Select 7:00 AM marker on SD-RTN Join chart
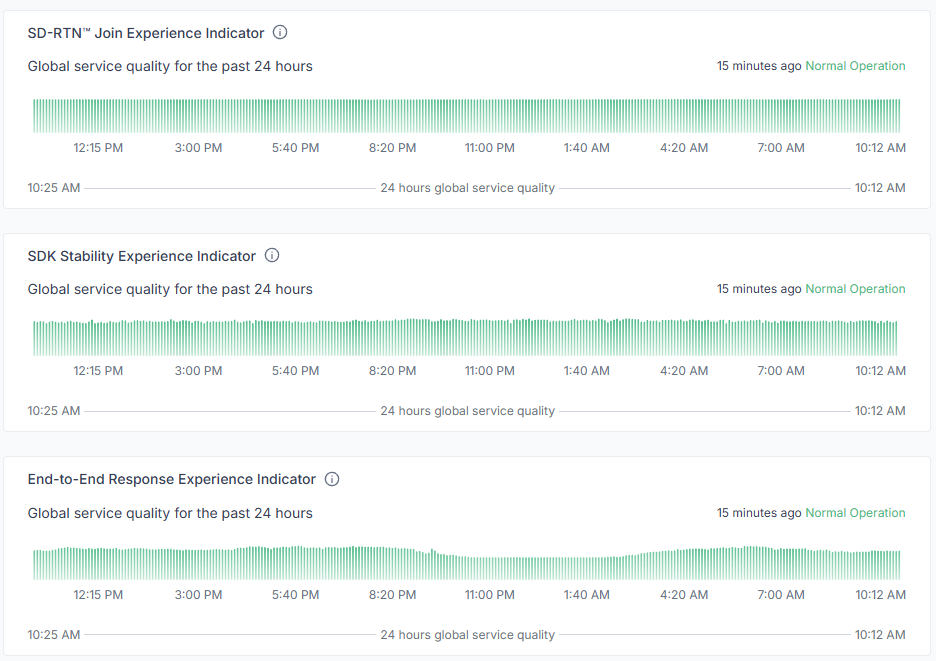Image resolution: width=936 pixels, height=661 pixels. 781,147
